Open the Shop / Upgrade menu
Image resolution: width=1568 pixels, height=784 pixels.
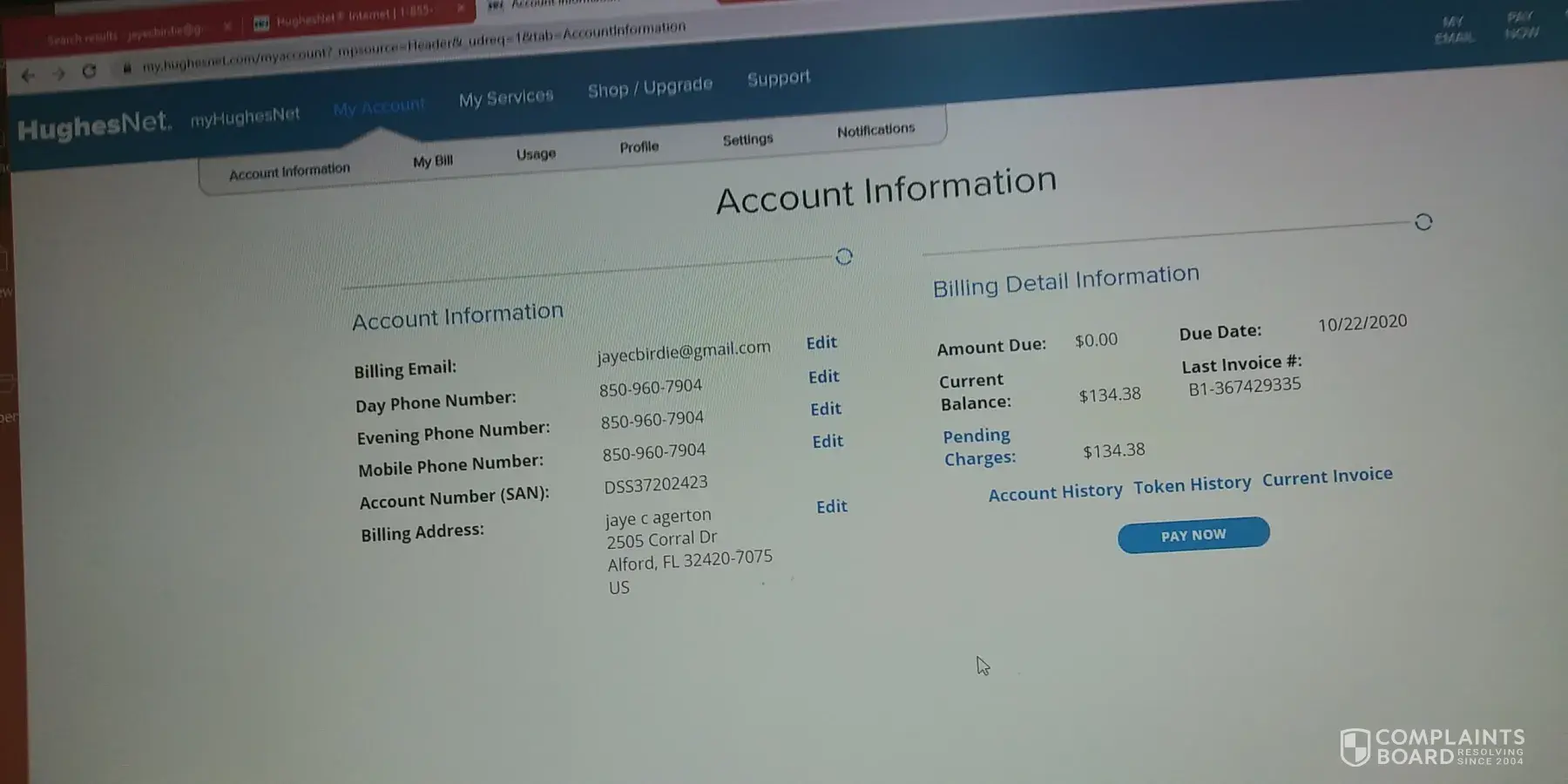click(x=650, y=87)
